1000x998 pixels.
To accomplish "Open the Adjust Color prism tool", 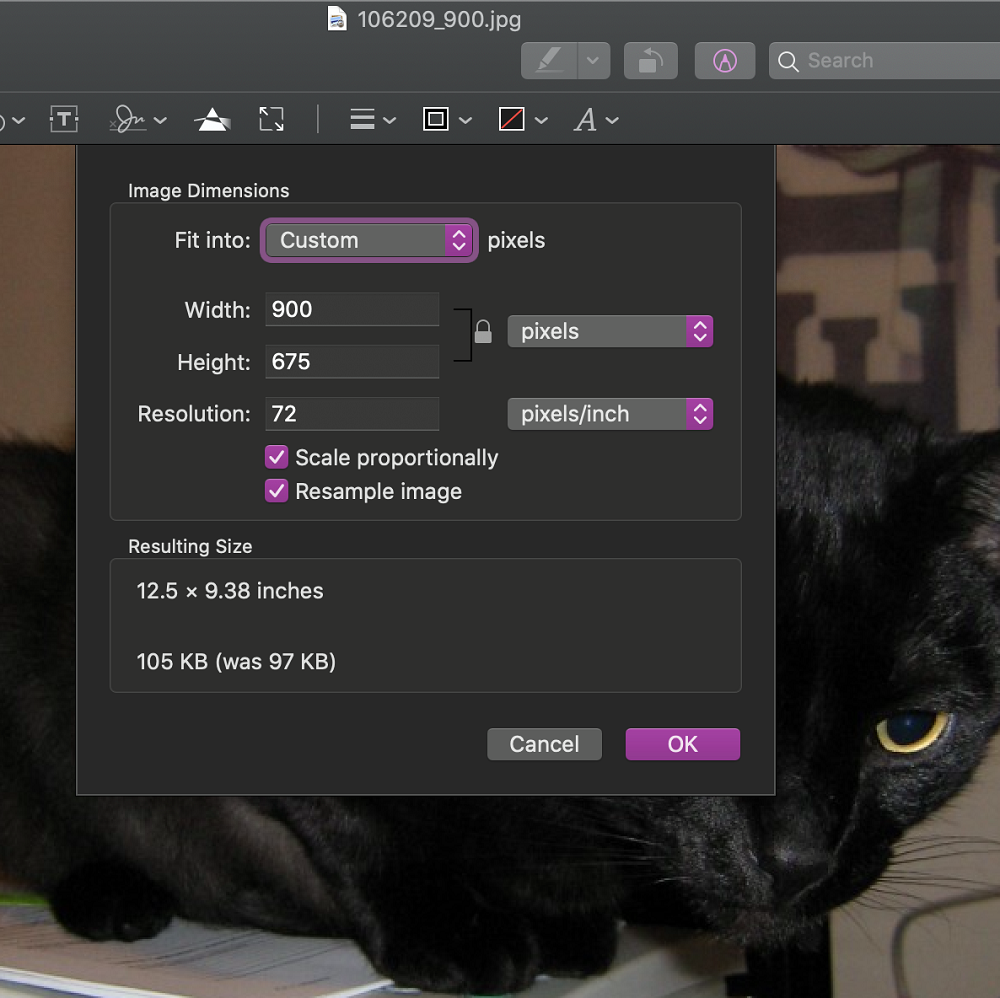I will (211, 120).
